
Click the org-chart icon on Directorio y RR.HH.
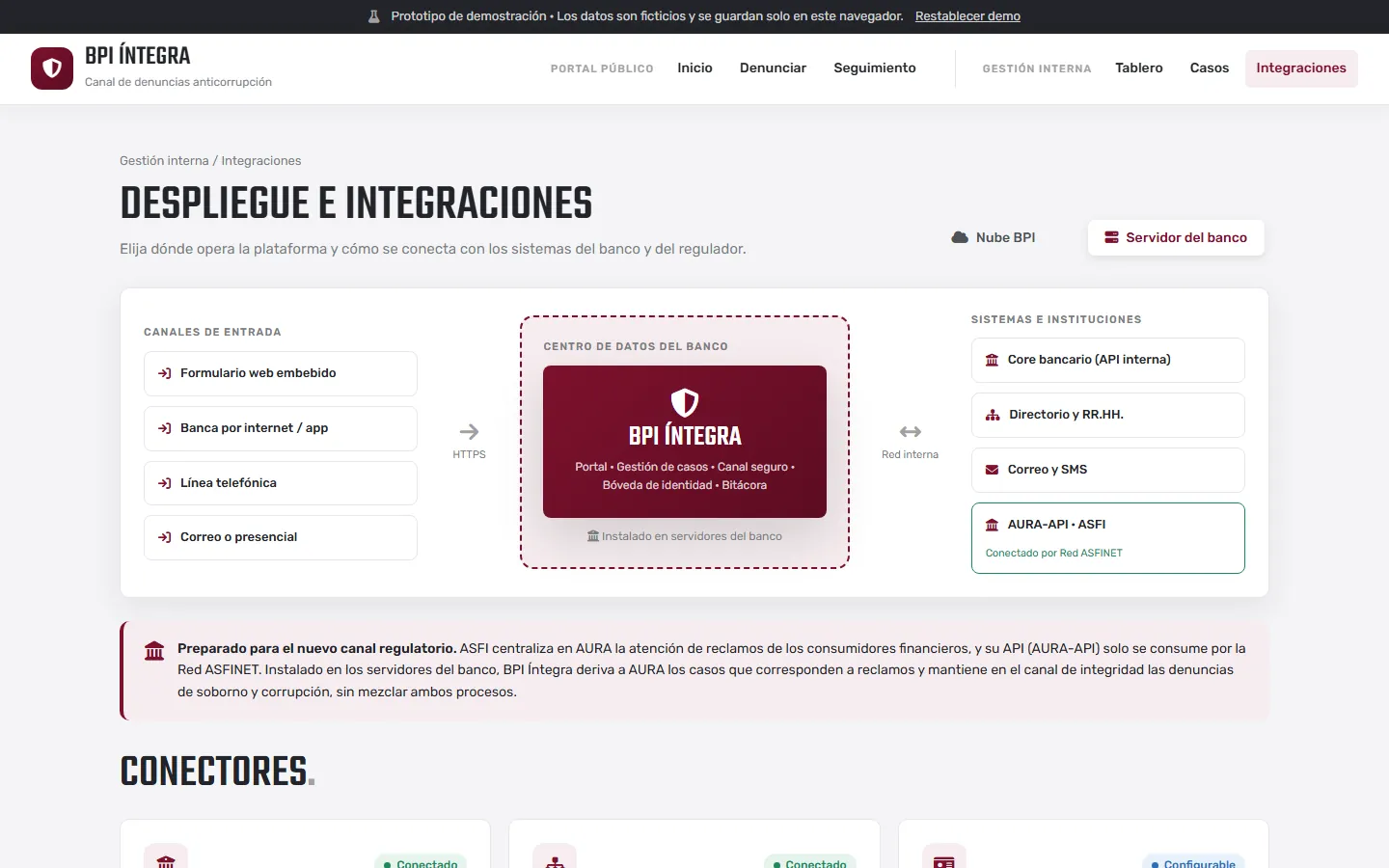point(993,415)
